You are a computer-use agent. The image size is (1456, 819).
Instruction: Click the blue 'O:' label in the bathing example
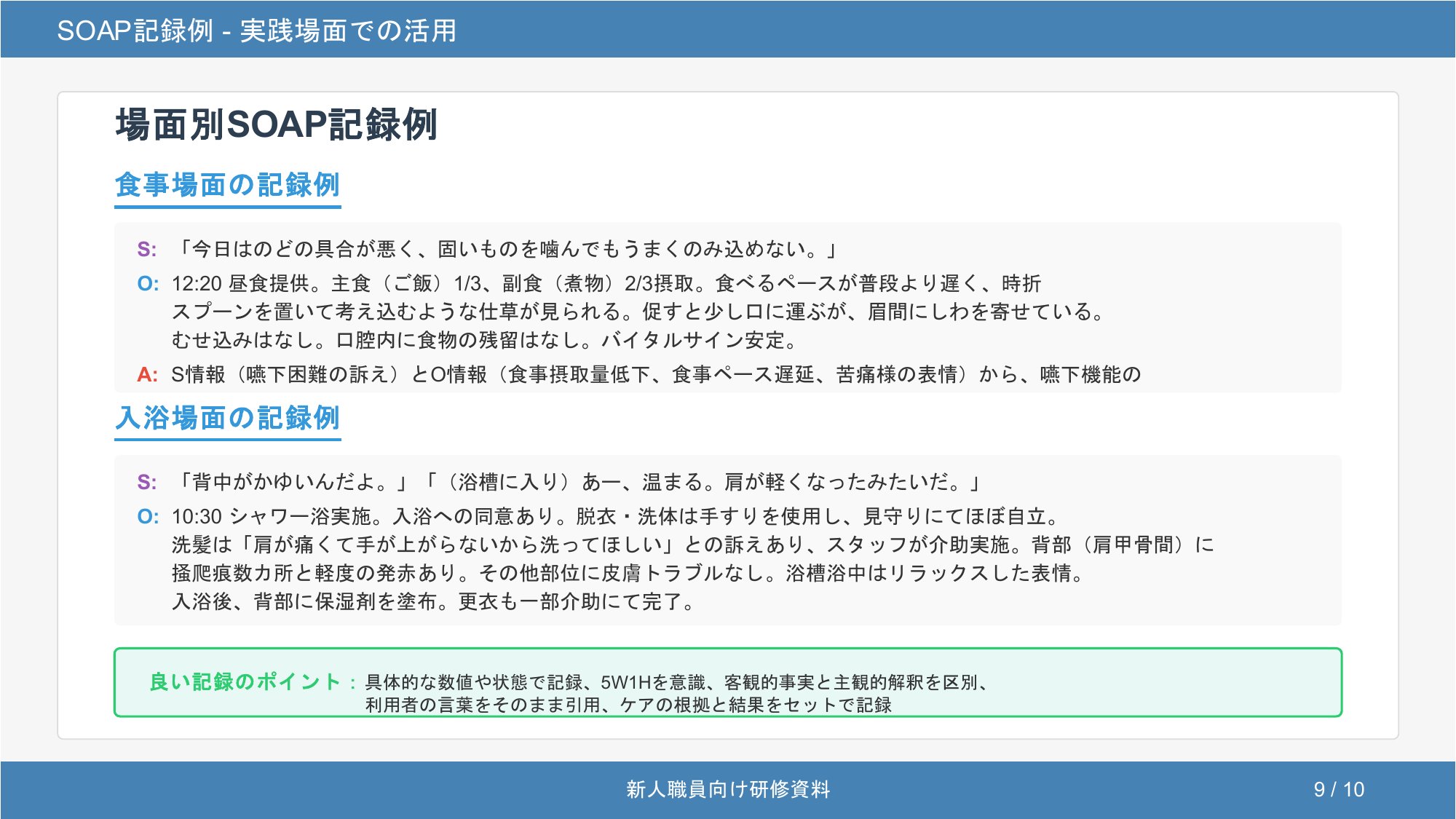(148, 517)
